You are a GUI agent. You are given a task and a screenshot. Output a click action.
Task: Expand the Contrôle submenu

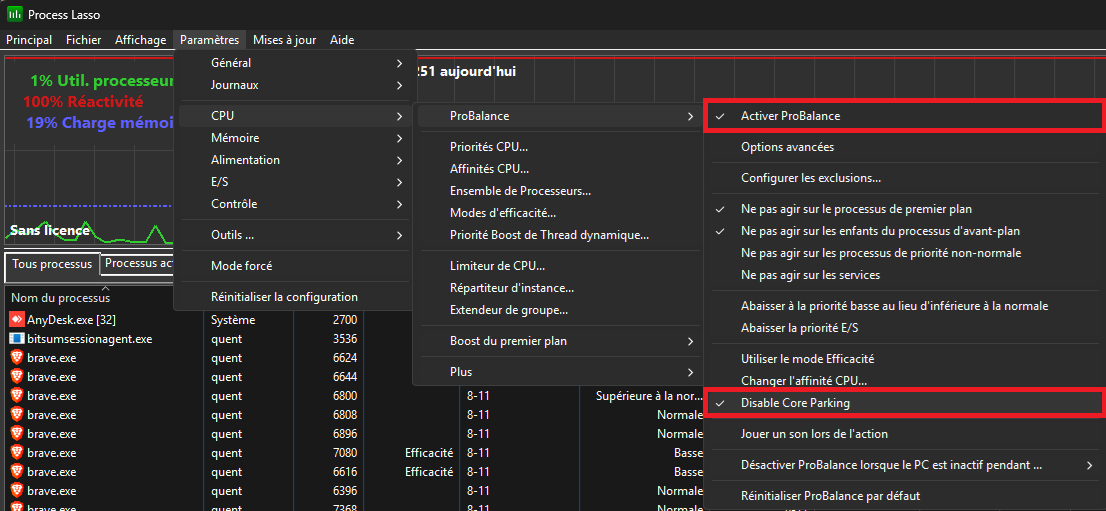pyautogui.click(x=293, y=204)
